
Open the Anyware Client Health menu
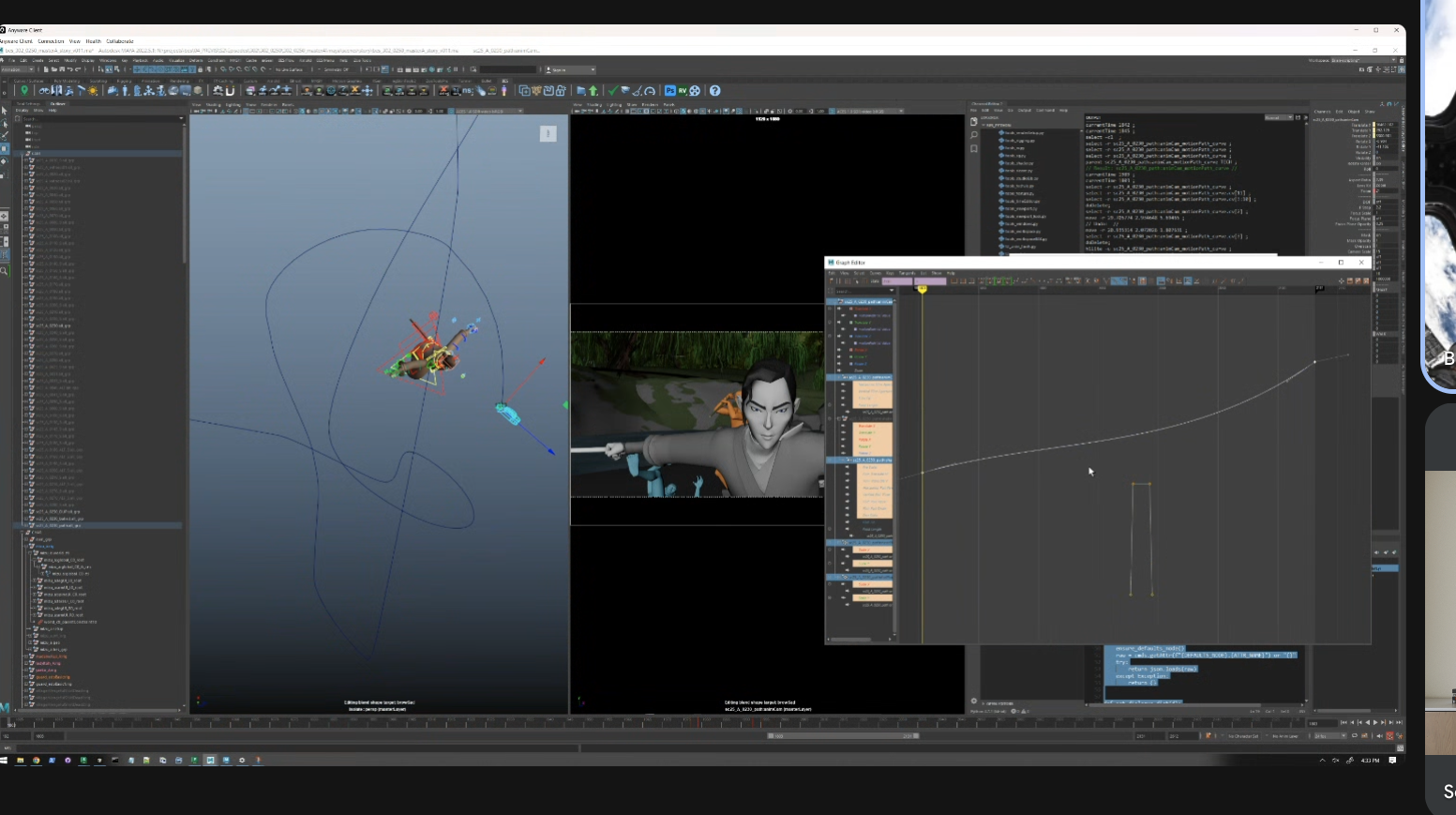click(x=94, y=41)
